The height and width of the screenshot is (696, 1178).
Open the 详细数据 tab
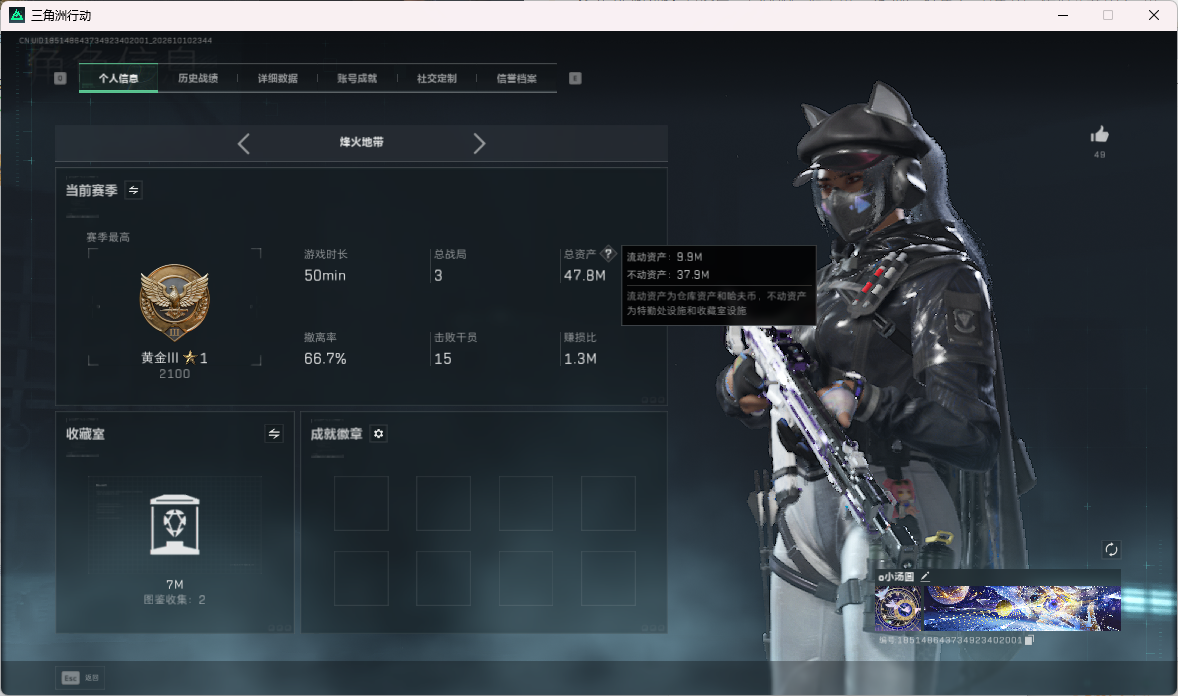(x=277, y=78)
